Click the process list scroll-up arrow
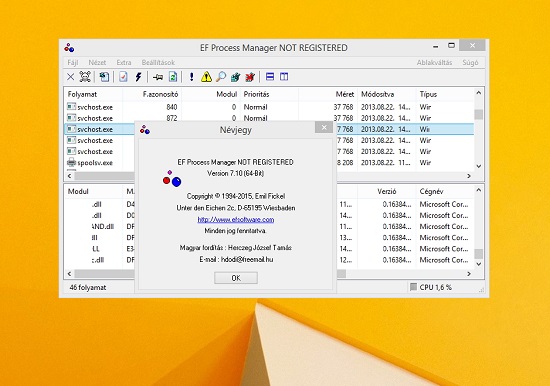550x386 pixels. (x=479, y=93)
